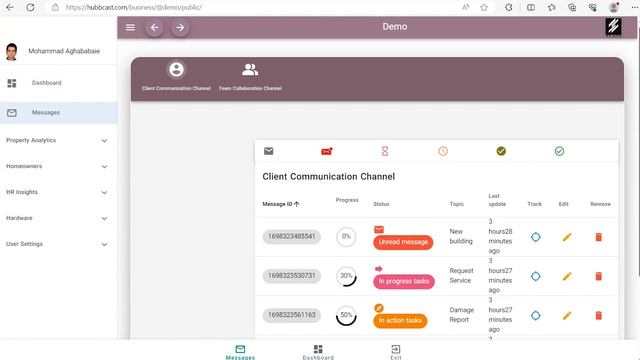640x360 pixels.
Task: Click the forward arrow button in Demo header
Action: click(180, 27)
